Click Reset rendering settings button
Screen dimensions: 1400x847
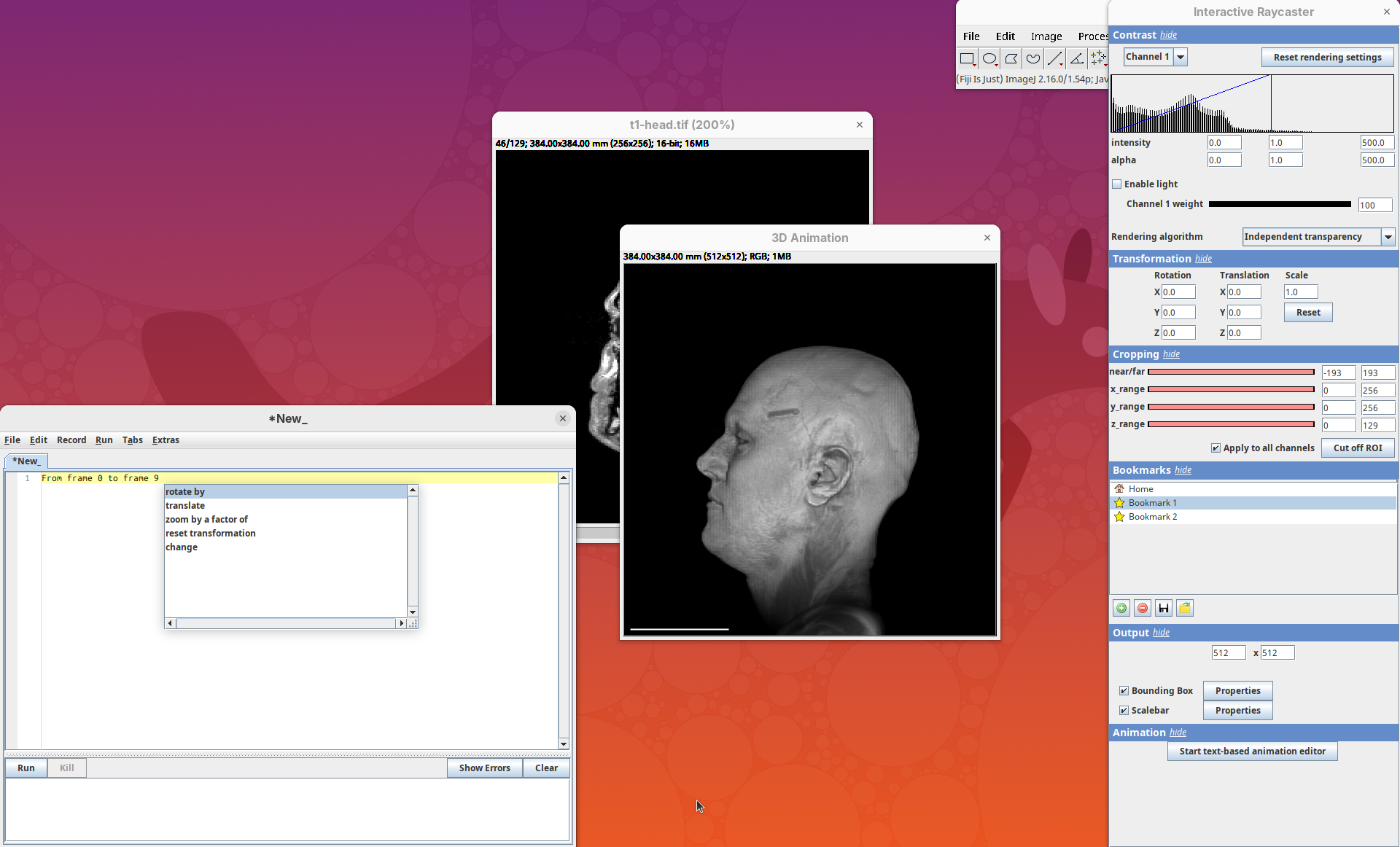point(1327,58)
